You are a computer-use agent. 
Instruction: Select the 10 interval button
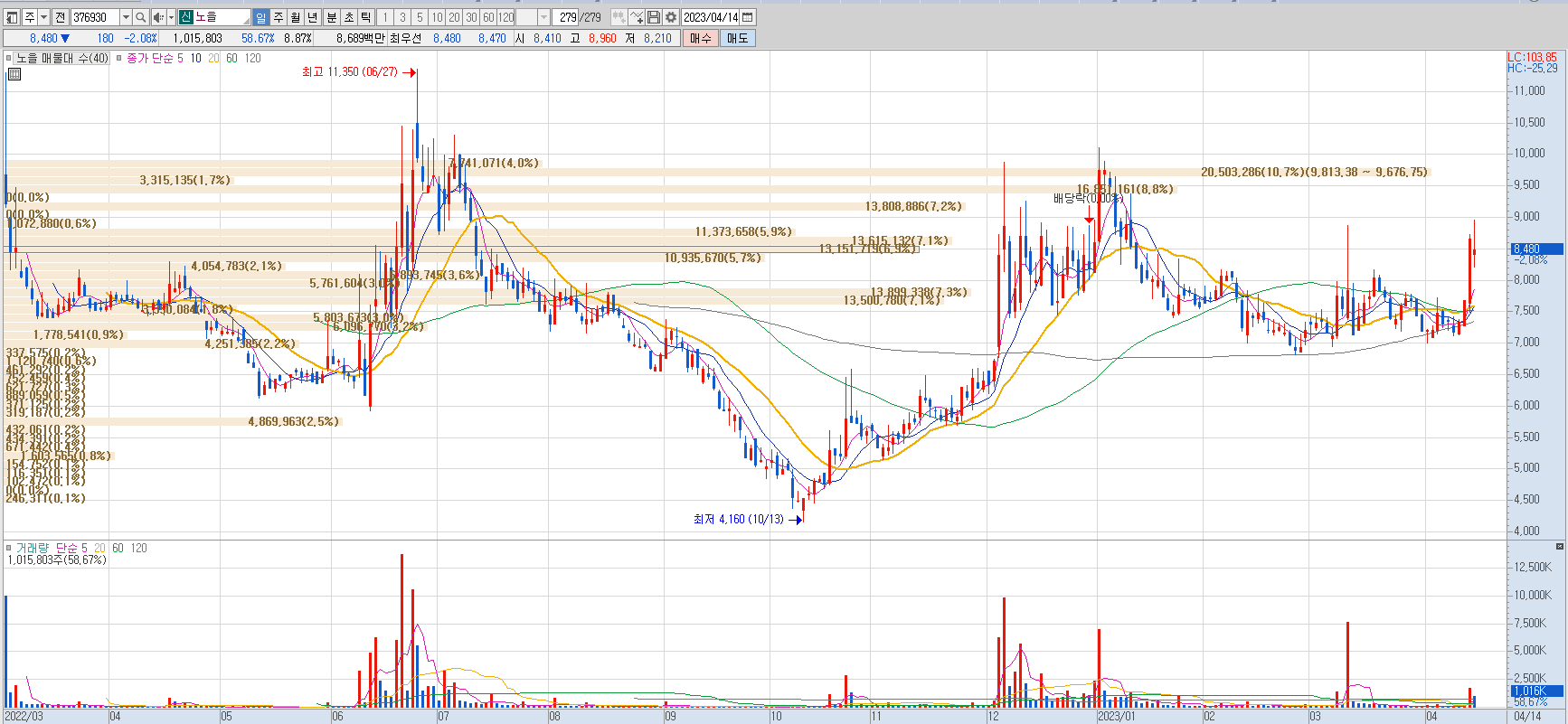click(437, 17)
